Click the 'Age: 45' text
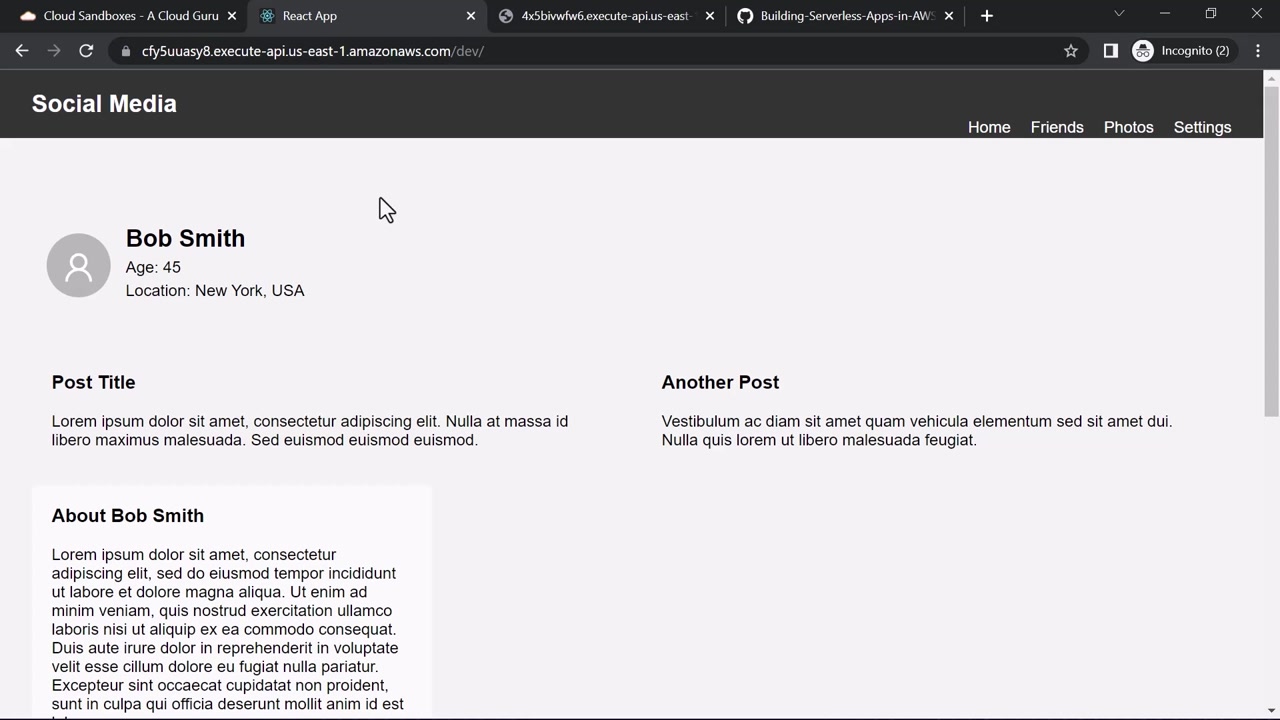The image size is (1280, 720). pos(153,267)
